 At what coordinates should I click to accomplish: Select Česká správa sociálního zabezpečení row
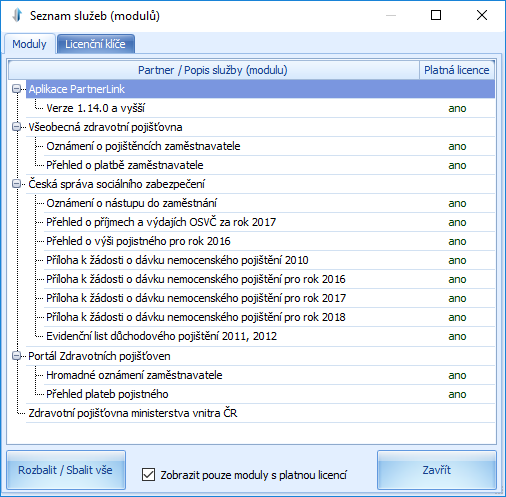[x=260, y=184]
